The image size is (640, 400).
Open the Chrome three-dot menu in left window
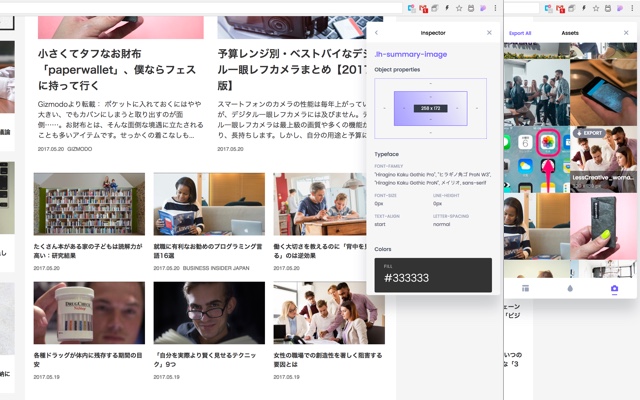495,8
